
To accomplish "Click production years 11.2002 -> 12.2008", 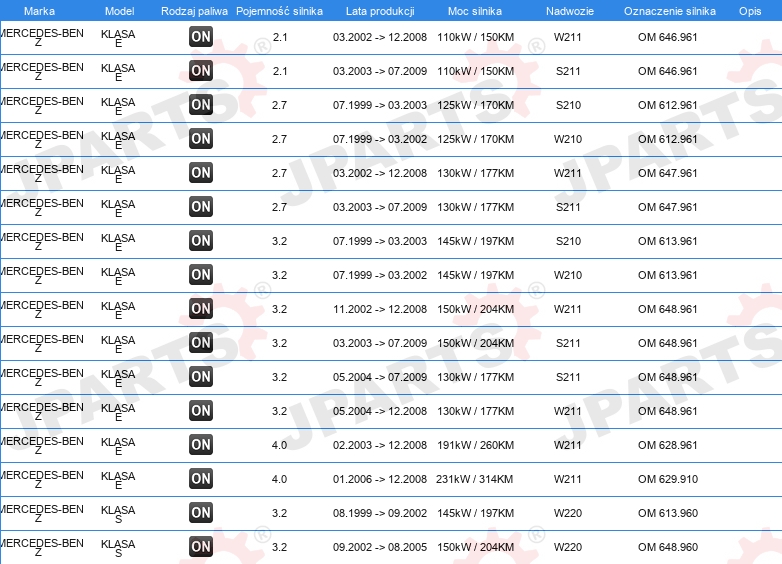I will [x=380, y=309].
